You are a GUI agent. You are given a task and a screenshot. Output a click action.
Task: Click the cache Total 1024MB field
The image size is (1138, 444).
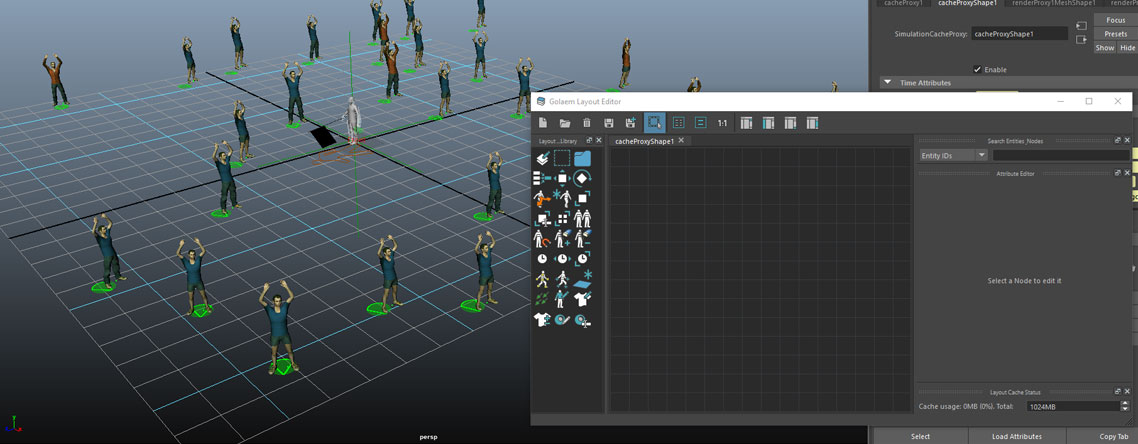[1071, 407]
